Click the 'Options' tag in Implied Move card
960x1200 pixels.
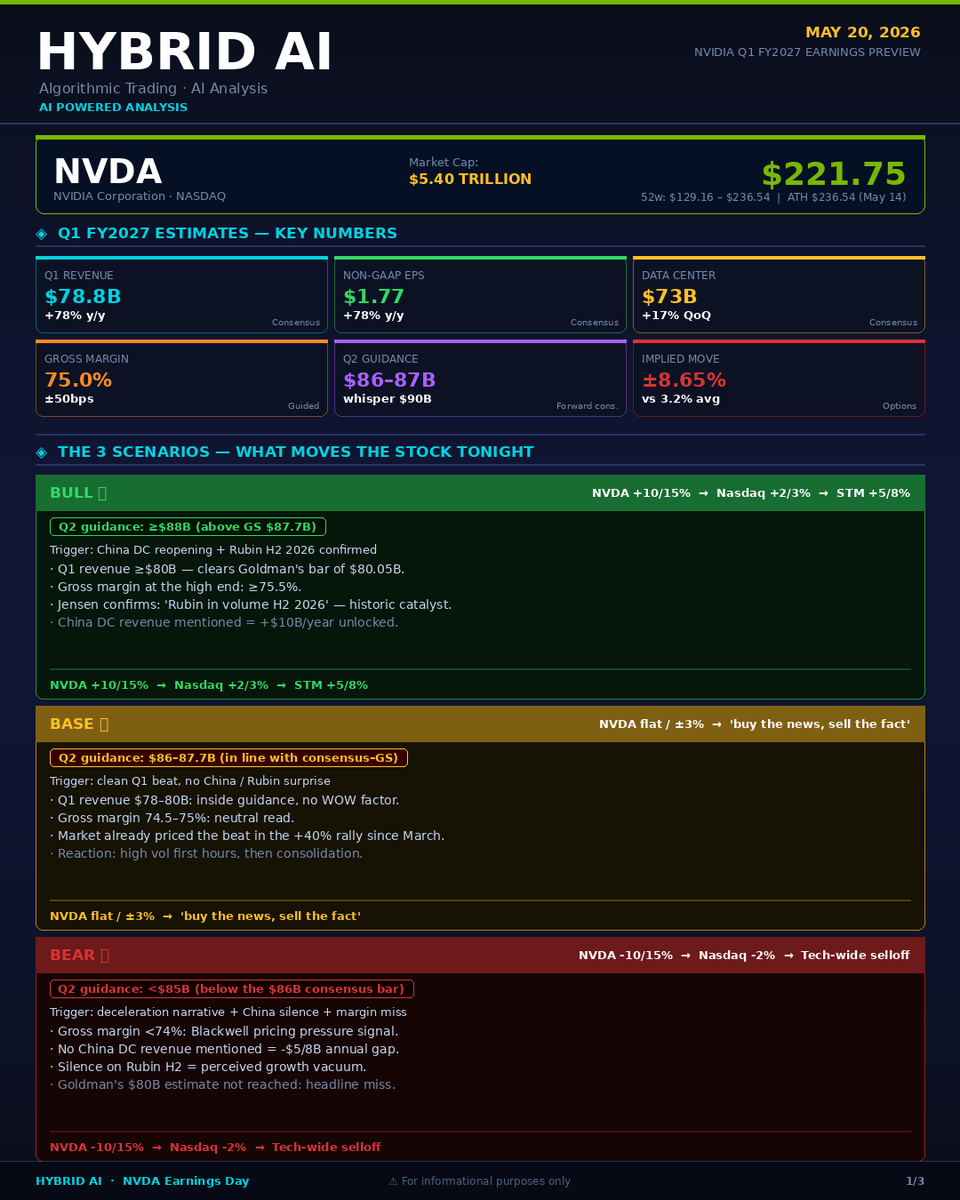coord(899,406)
